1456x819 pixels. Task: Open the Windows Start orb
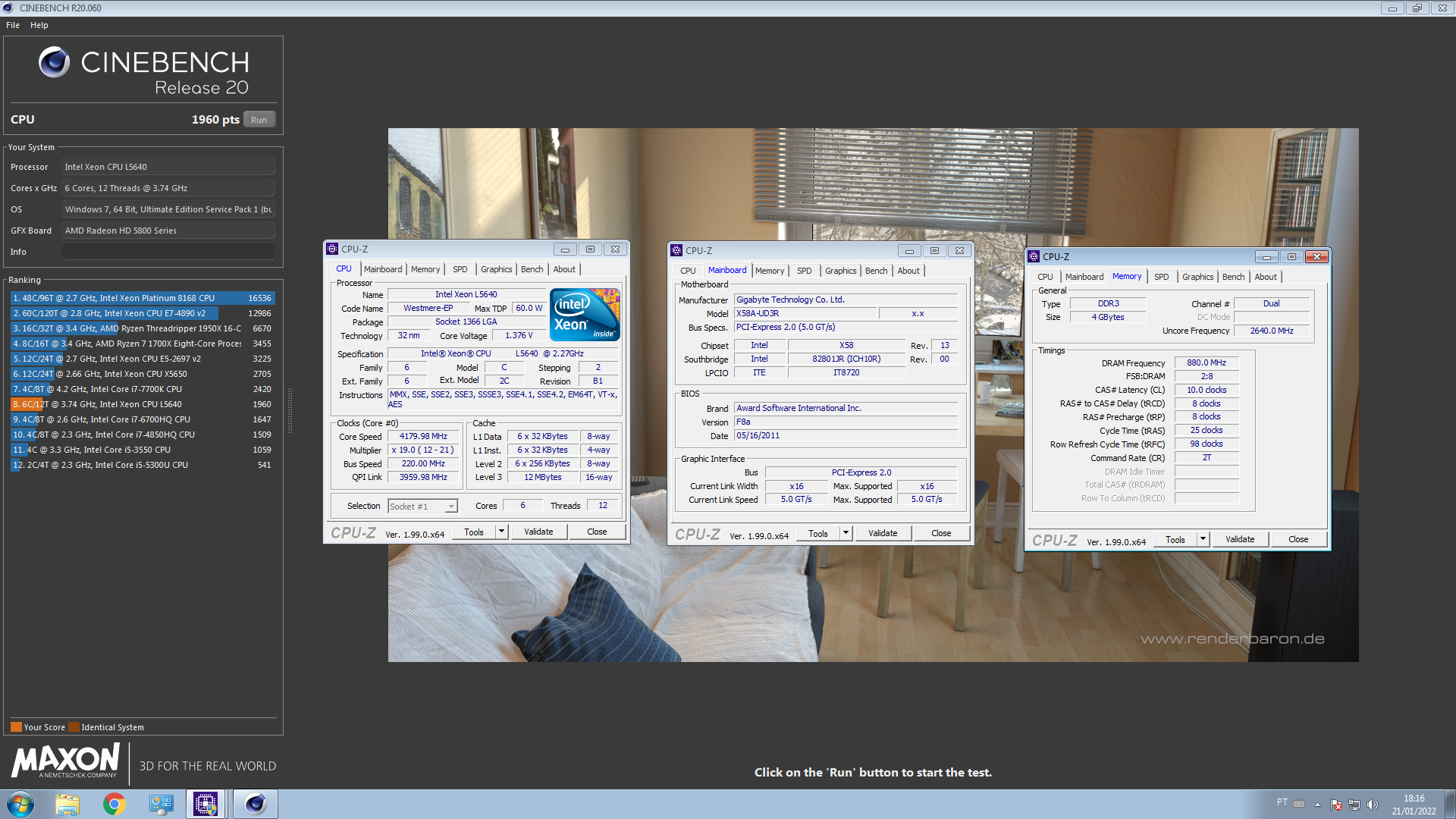pos(20,804)
